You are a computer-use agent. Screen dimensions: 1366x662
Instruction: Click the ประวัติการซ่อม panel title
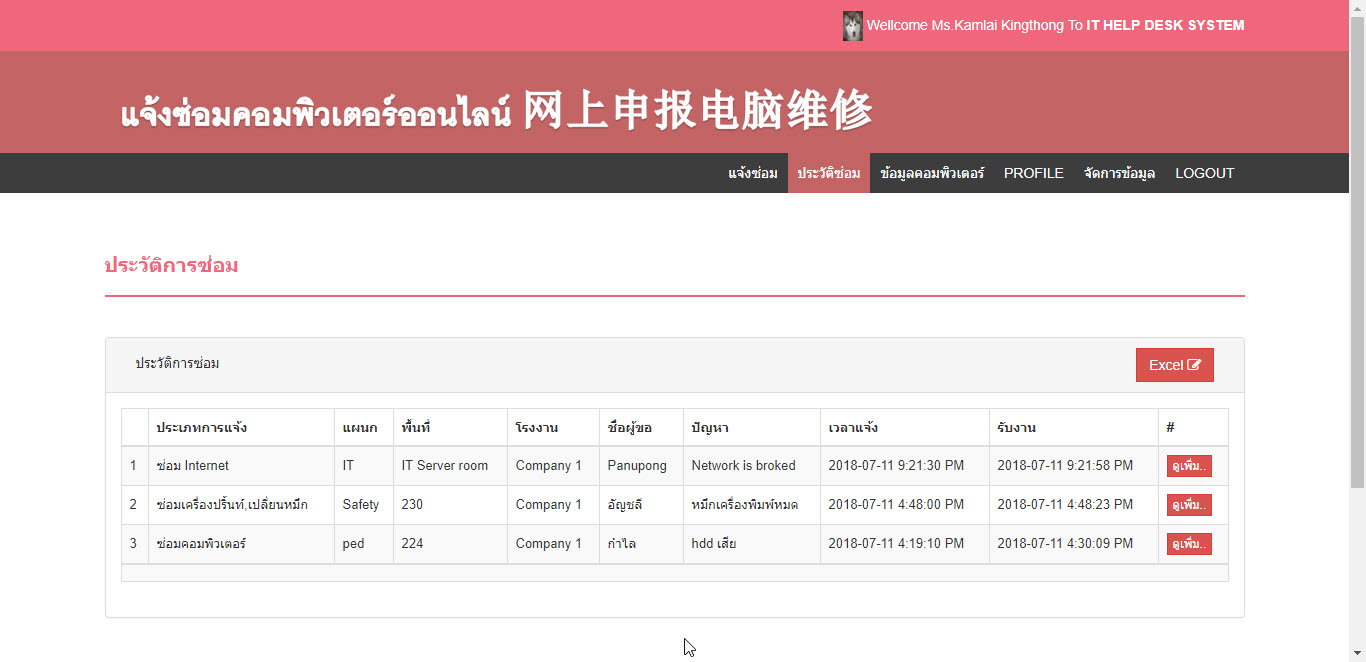click(x=177, y=363)
